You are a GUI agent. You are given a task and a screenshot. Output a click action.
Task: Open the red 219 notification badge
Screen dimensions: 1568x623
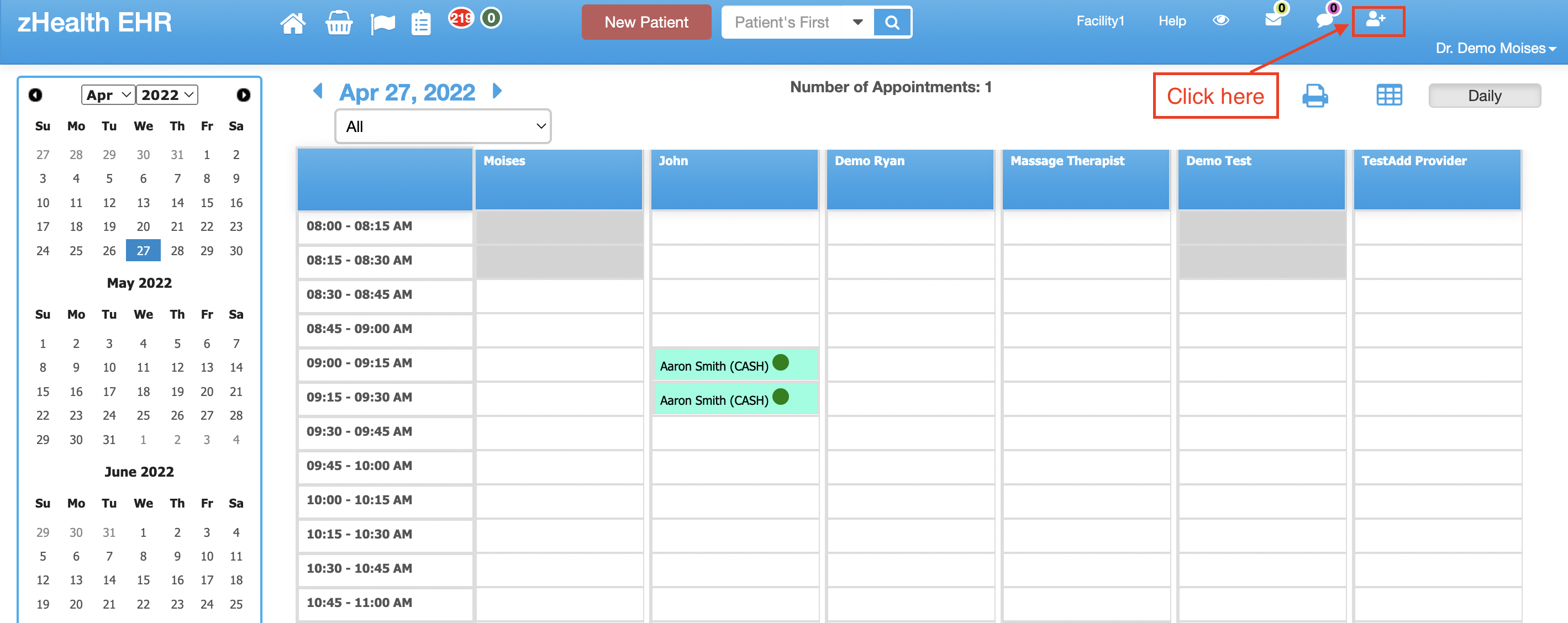(x=461, y=18)
